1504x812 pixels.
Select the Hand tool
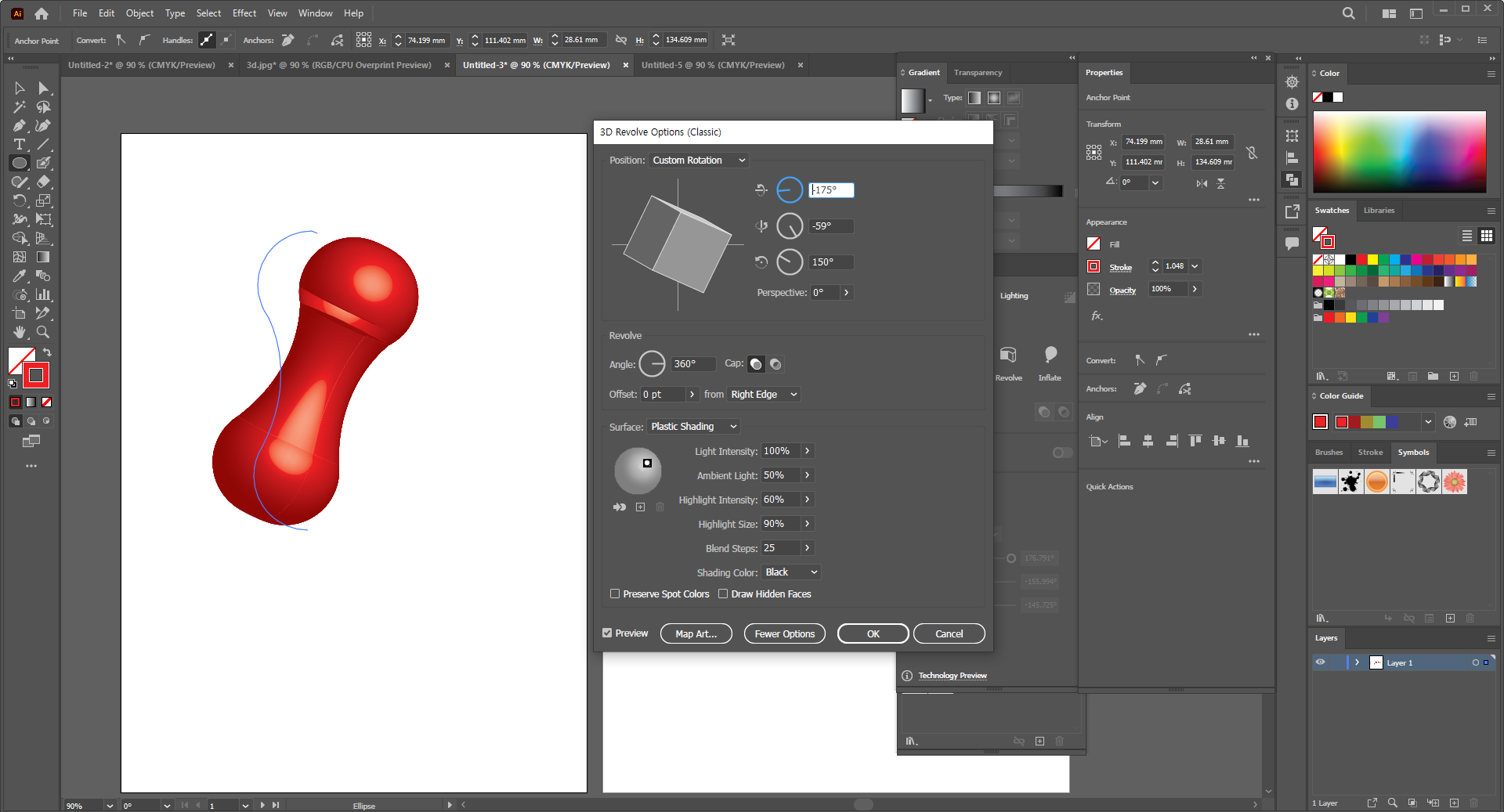tap(20, 332)
